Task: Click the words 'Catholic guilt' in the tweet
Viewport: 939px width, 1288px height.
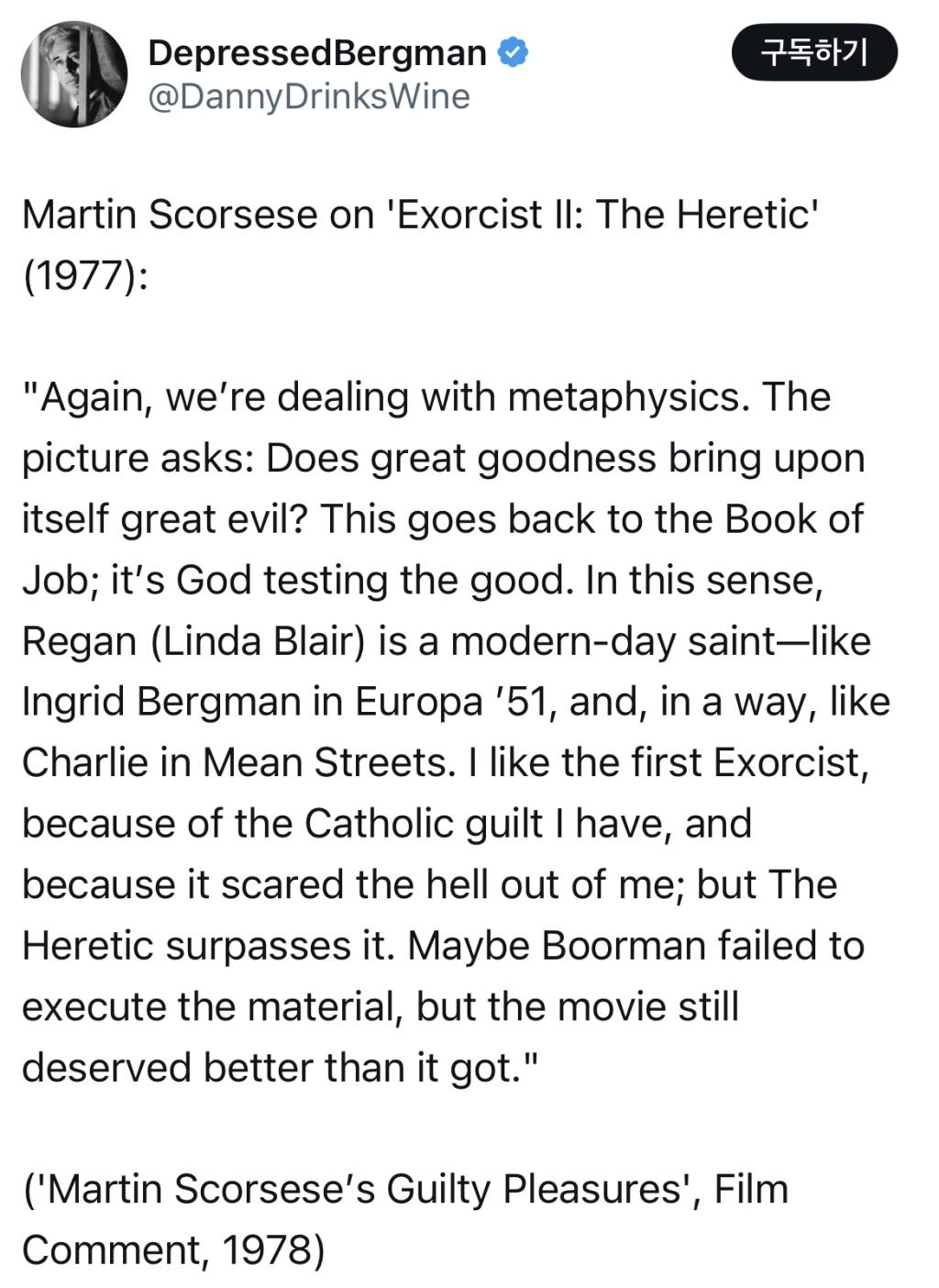Action: (424, 824)
